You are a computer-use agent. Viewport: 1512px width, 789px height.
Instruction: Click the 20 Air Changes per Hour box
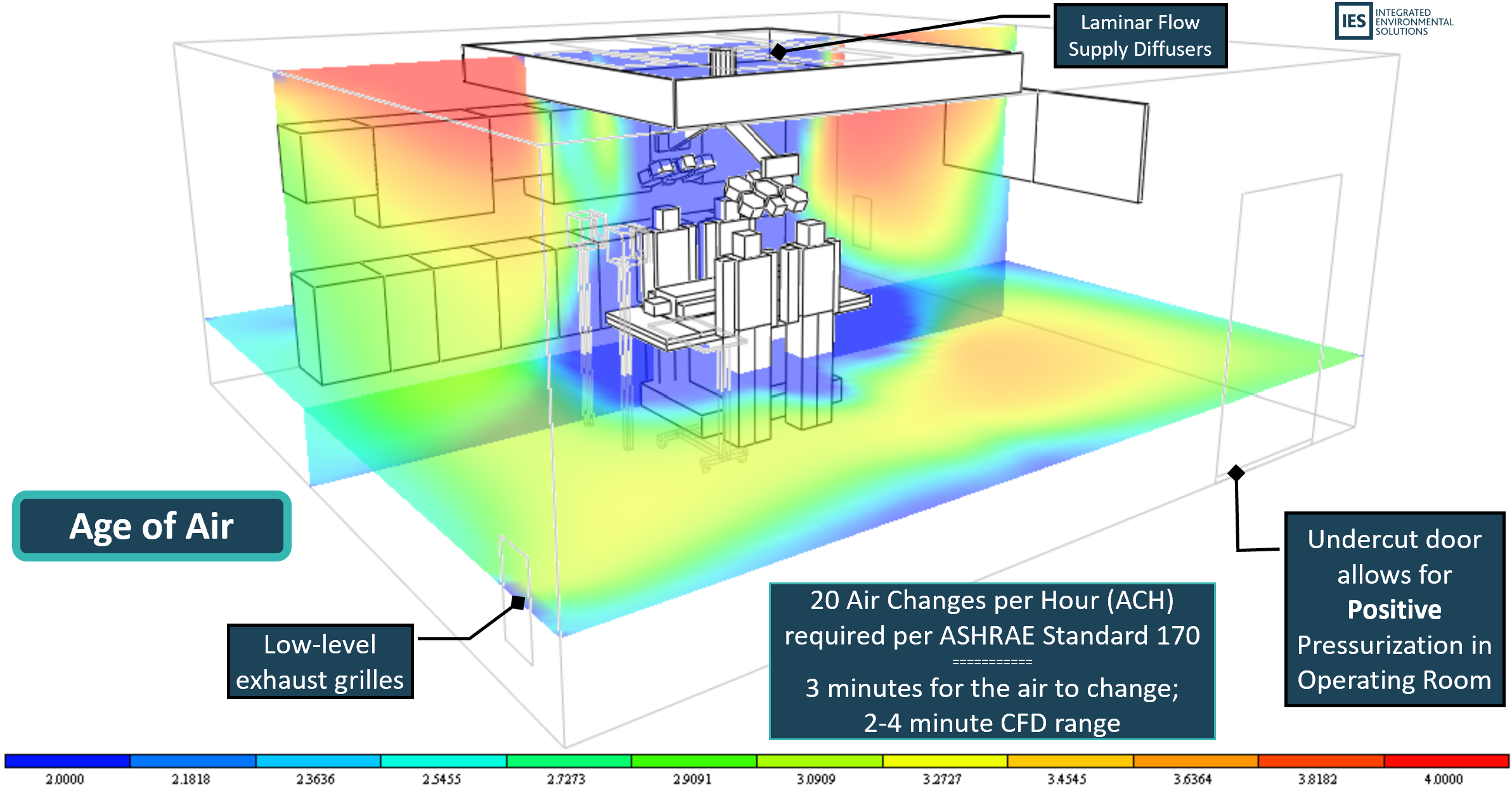tap(992, 660)
